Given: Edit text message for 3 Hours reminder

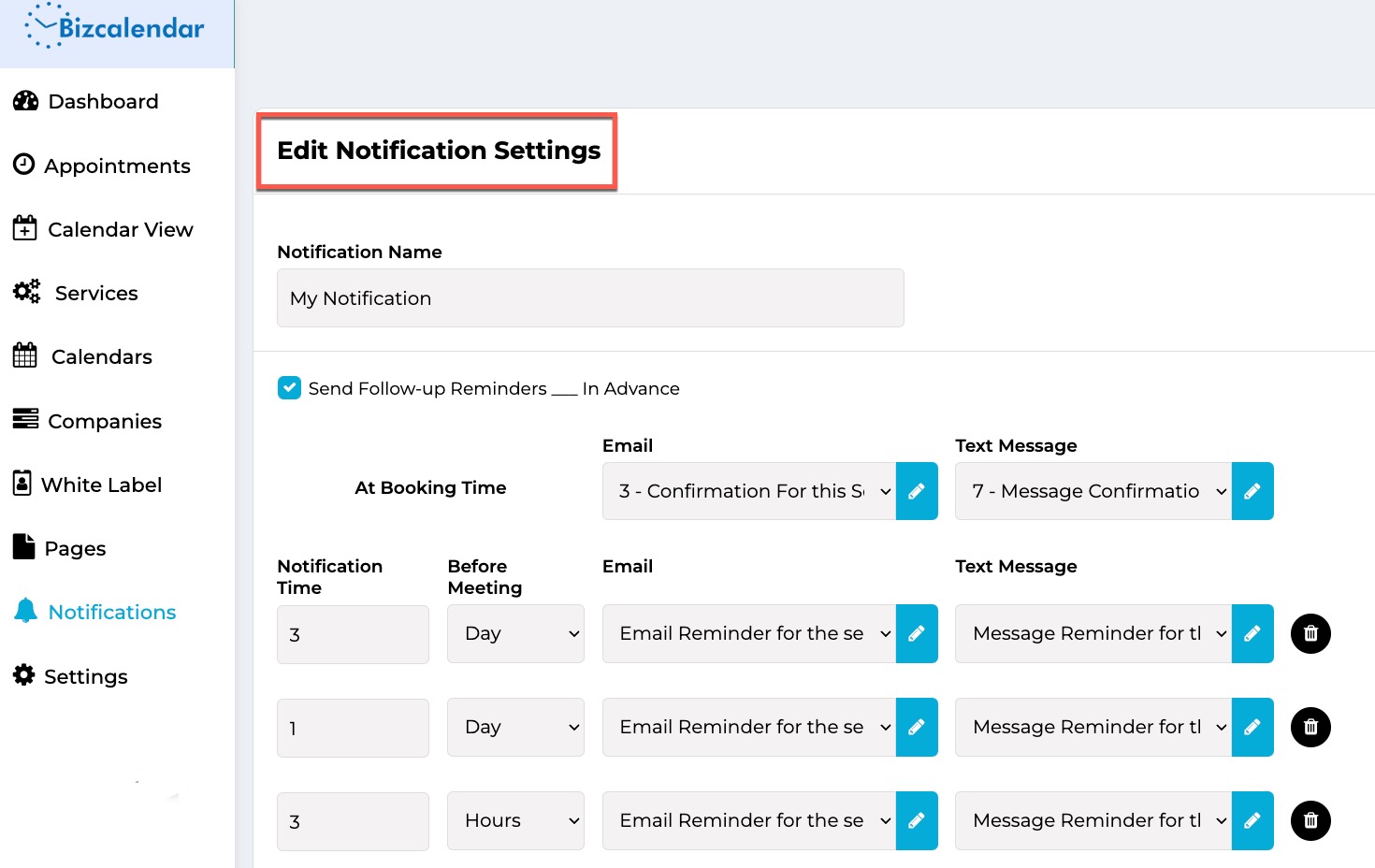Looking at the screenshot, I should click(1252, 820).
